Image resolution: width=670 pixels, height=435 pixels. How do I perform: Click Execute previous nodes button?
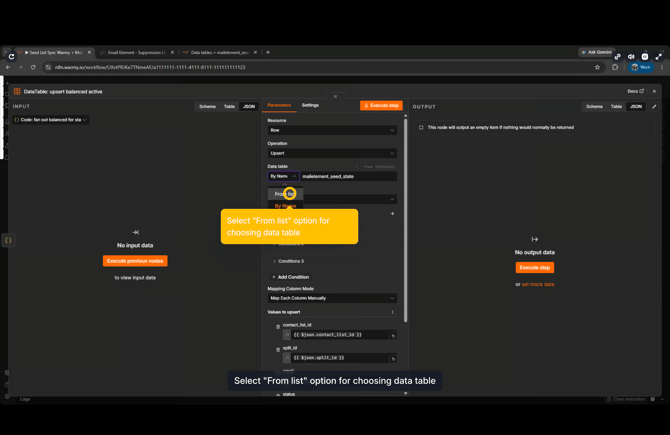coord(135,261)
